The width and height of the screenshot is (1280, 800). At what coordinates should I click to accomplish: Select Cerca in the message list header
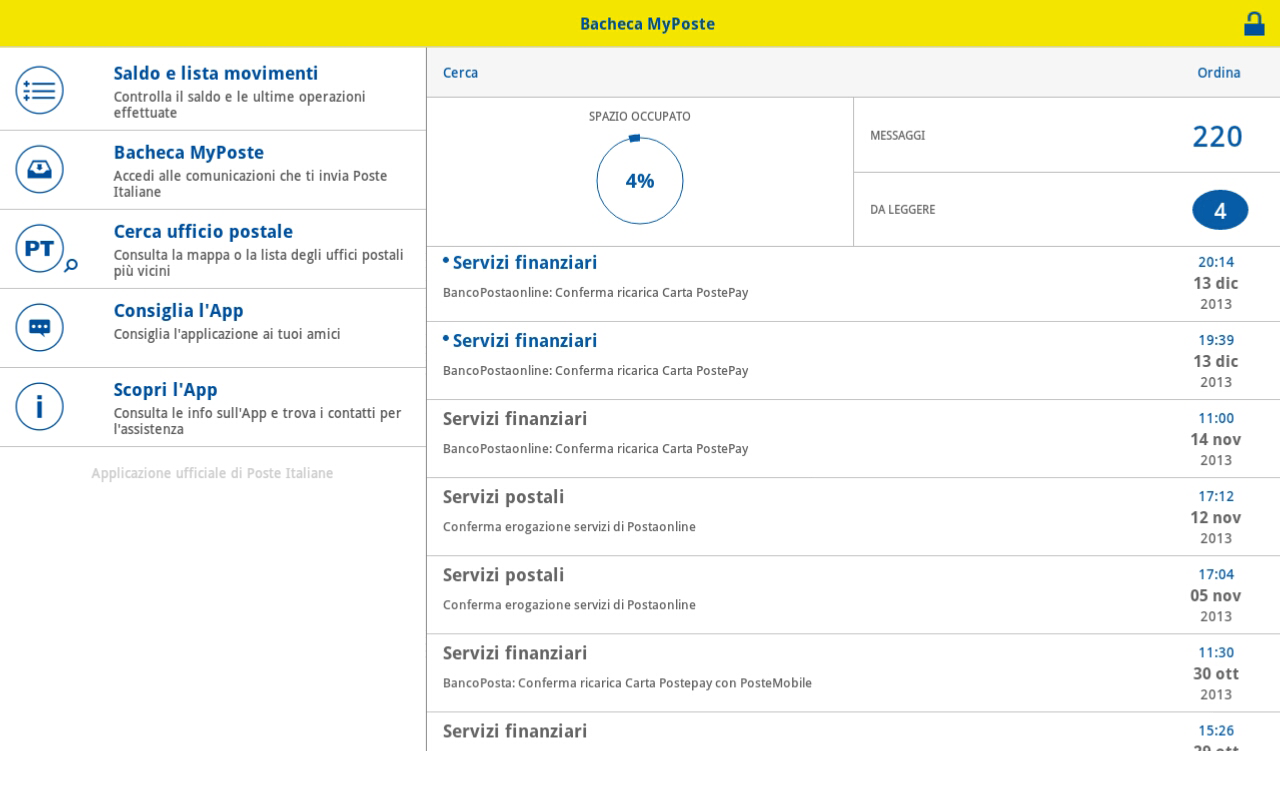460,72
